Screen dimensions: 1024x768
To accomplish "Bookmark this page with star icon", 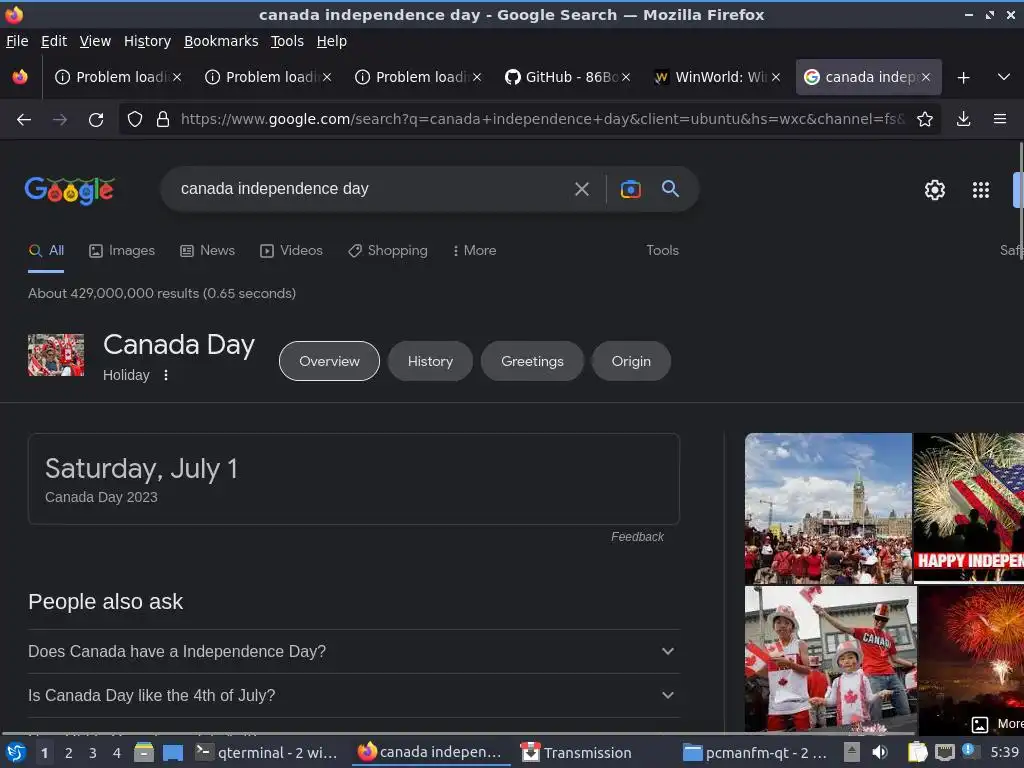I will click(924, 119).
